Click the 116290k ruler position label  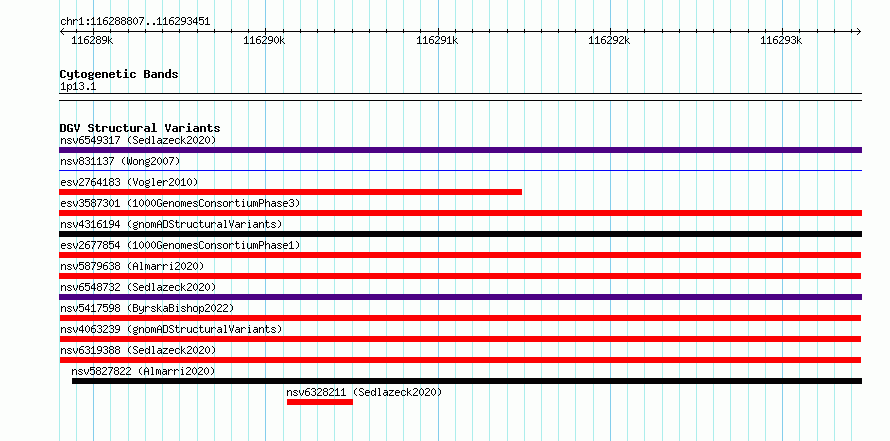264,40
